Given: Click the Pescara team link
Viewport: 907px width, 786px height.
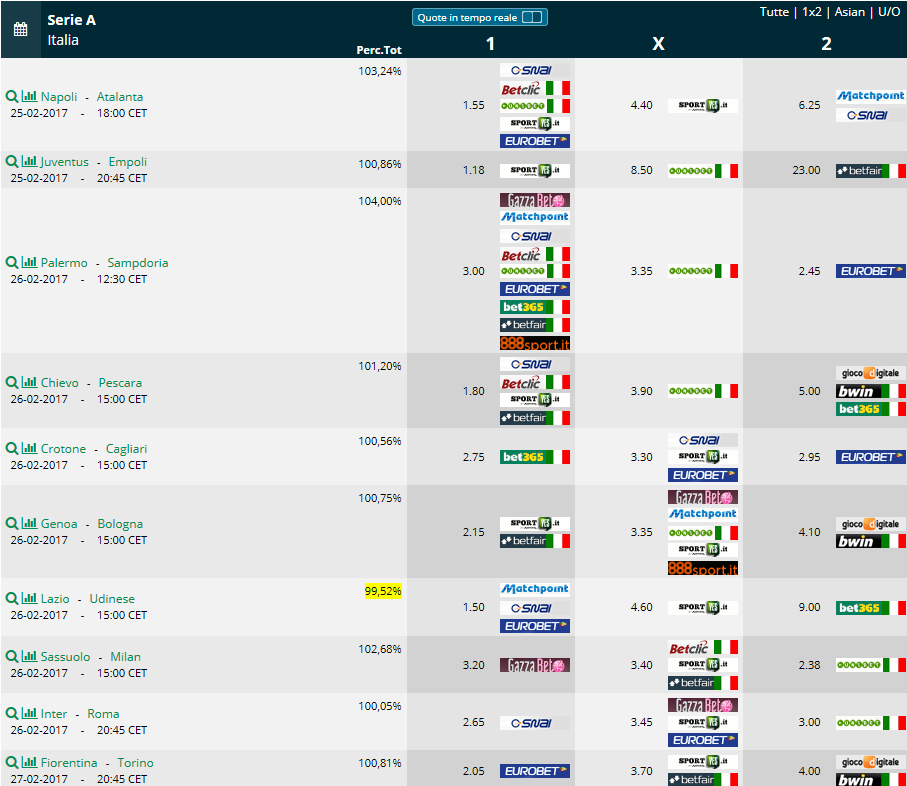Looking at the screenshot, I should 120,383.
